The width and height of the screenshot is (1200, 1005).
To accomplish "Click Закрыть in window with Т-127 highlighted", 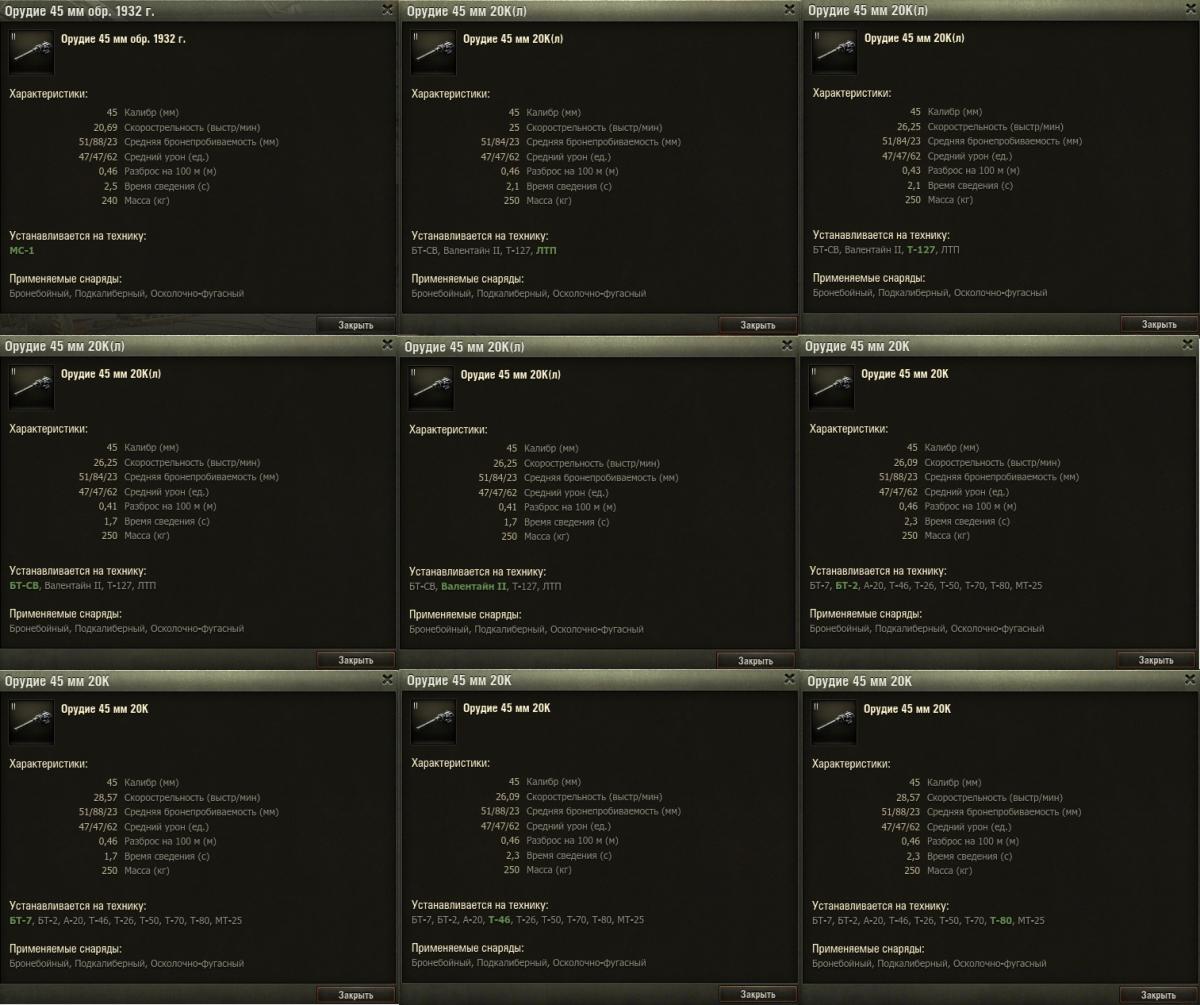I will [x=1159, y=324].
